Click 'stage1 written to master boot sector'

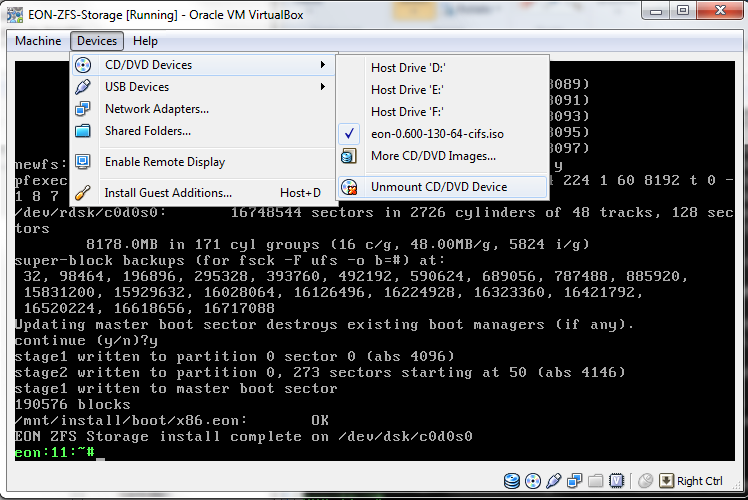tap(176, 388)
